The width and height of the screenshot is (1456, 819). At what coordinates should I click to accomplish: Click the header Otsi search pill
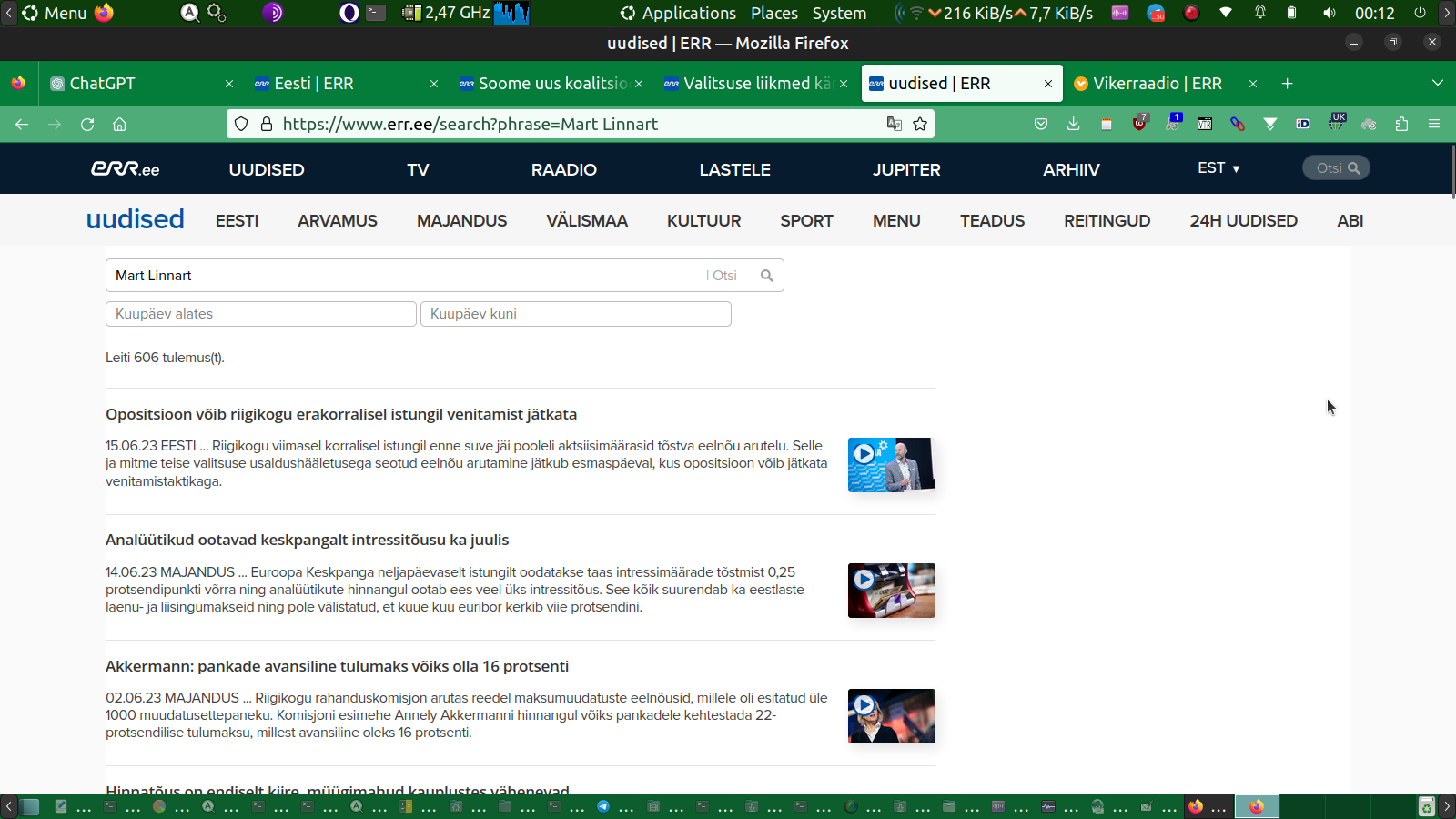(x=1336, y=168)
